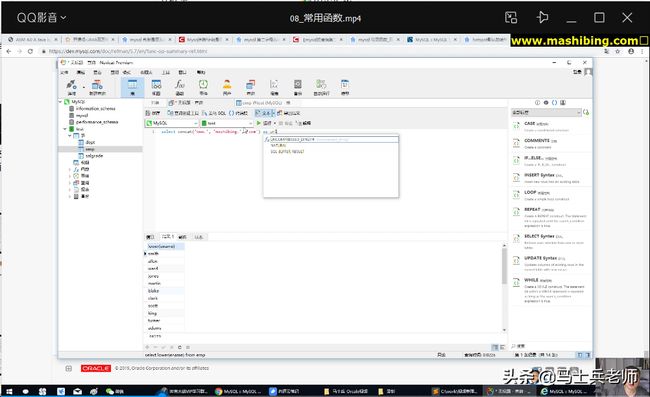This screenshot has width=650, height=397.
Task: Expand the Events tree node
Action: 70,176
